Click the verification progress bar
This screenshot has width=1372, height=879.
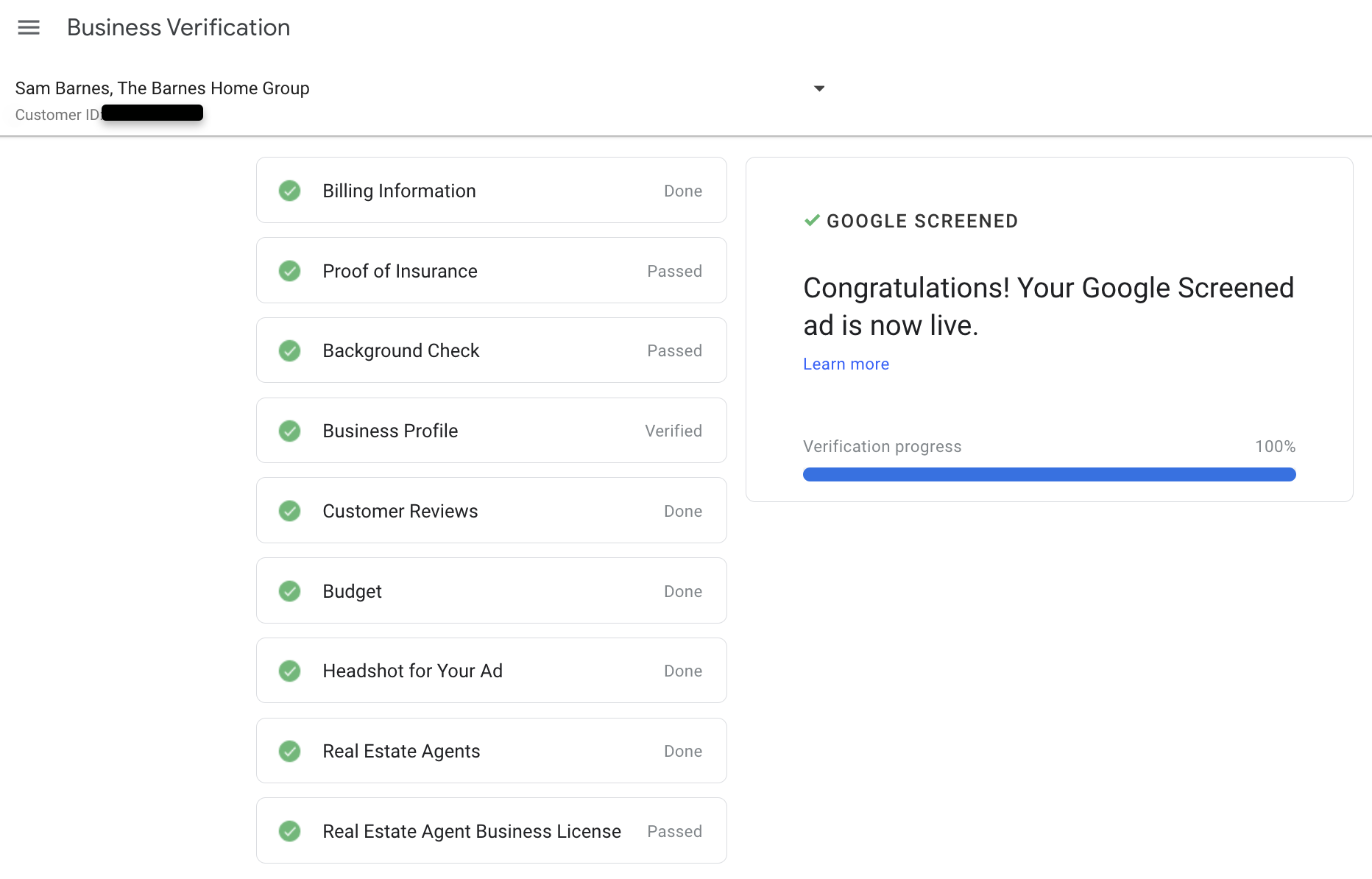tap(1048, 474)
